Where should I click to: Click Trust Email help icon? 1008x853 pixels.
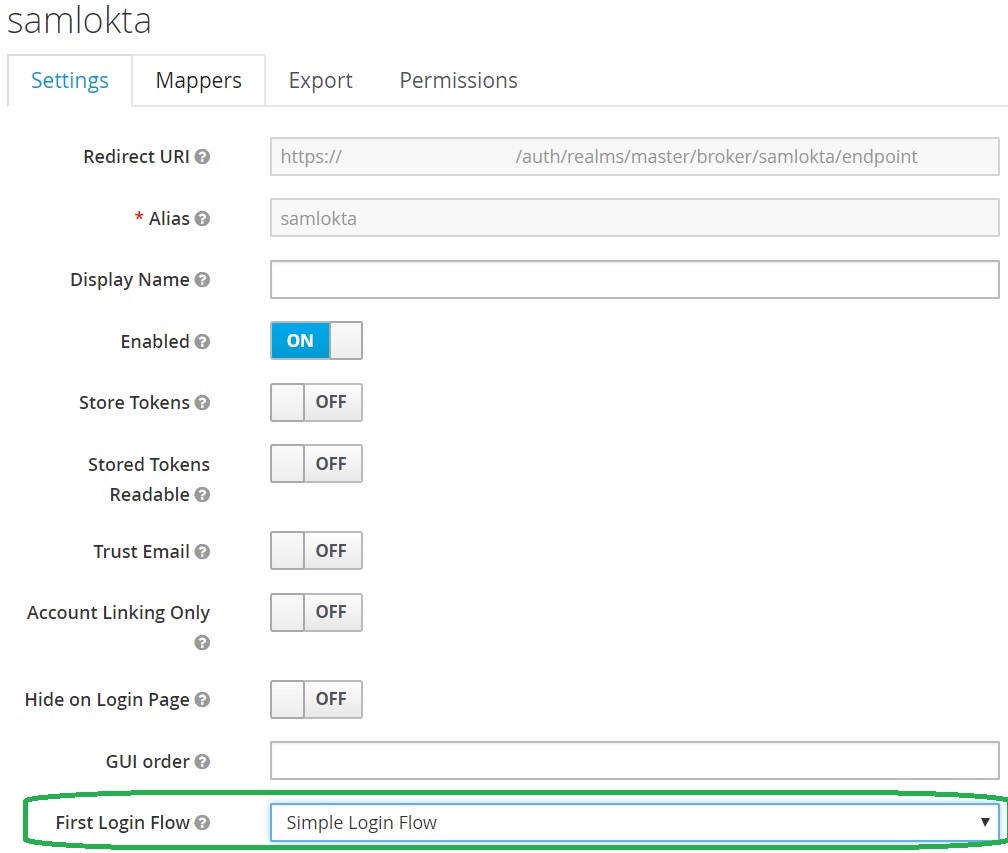click(x=202, y=552)
